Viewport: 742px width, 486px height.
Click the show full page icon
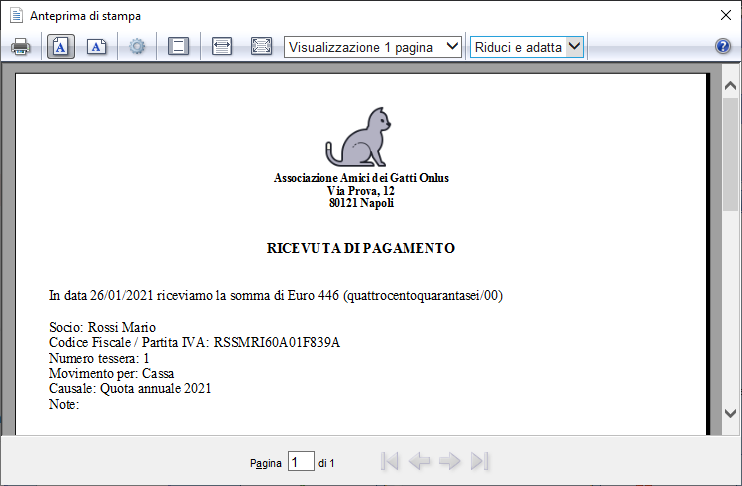261,46
